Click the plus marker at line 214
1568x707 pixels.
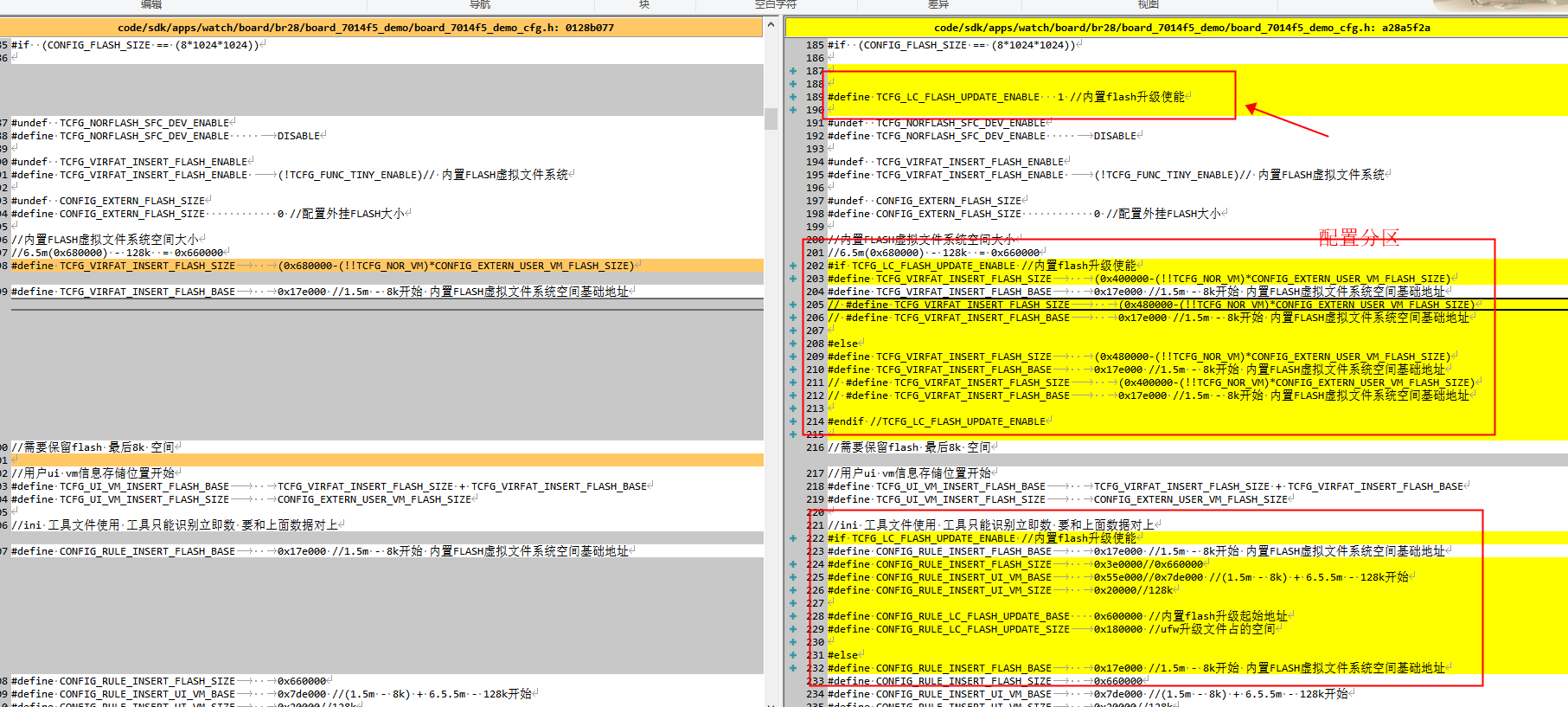point(793,421)
